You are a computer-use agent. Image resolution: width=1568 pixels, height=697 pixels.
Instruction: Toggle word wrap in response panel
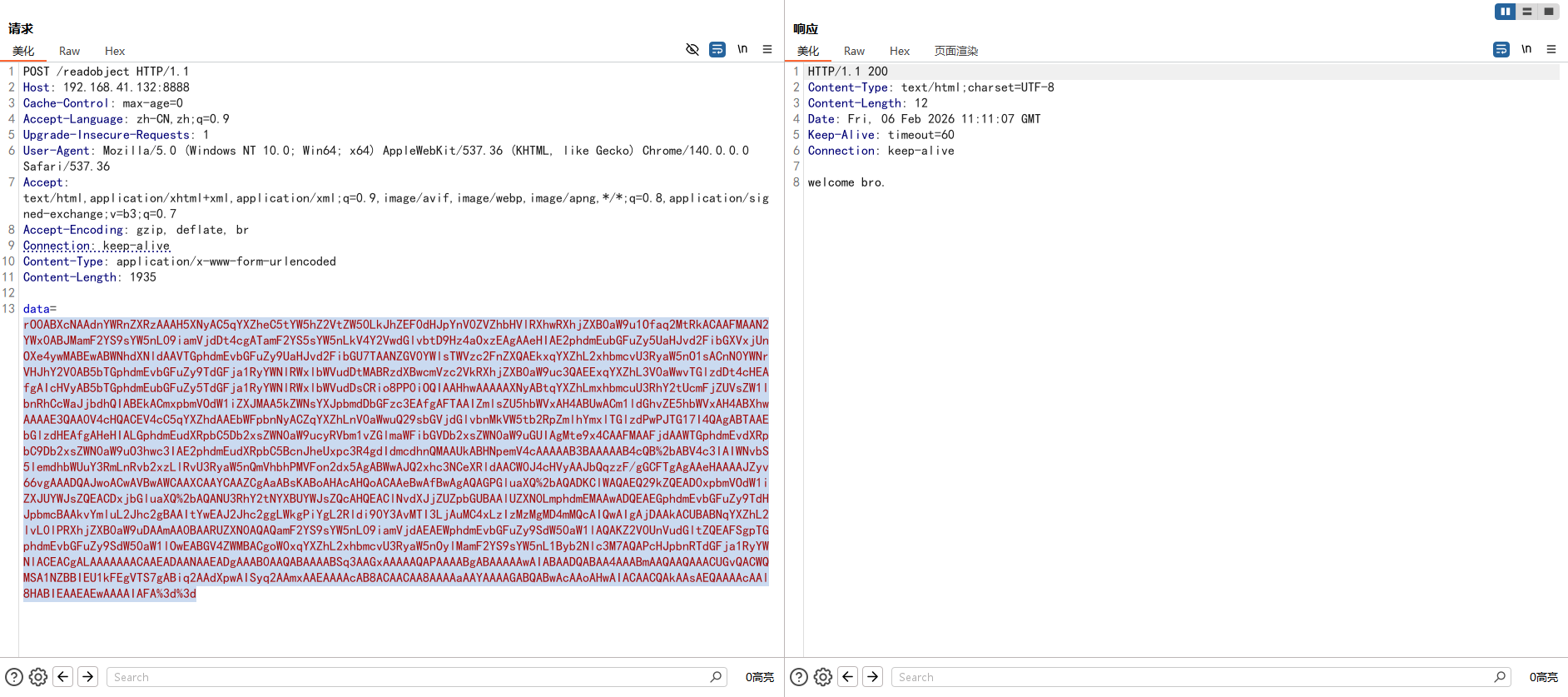click(x=1501, y=50)
